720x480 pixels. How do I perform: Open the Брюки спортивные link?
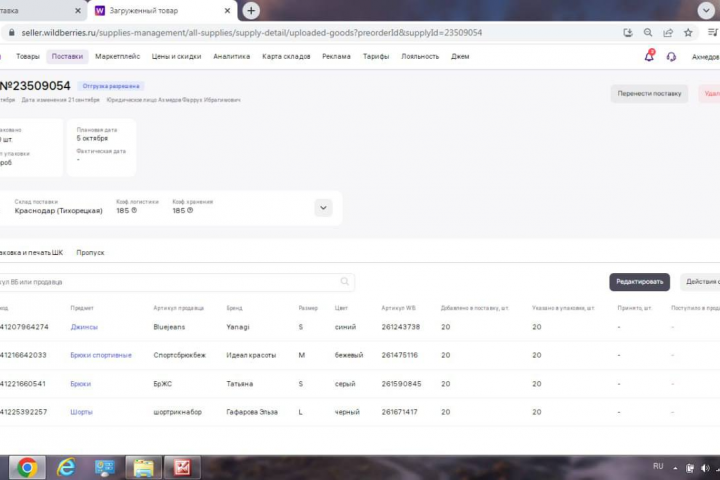click(x=101, y=355)
